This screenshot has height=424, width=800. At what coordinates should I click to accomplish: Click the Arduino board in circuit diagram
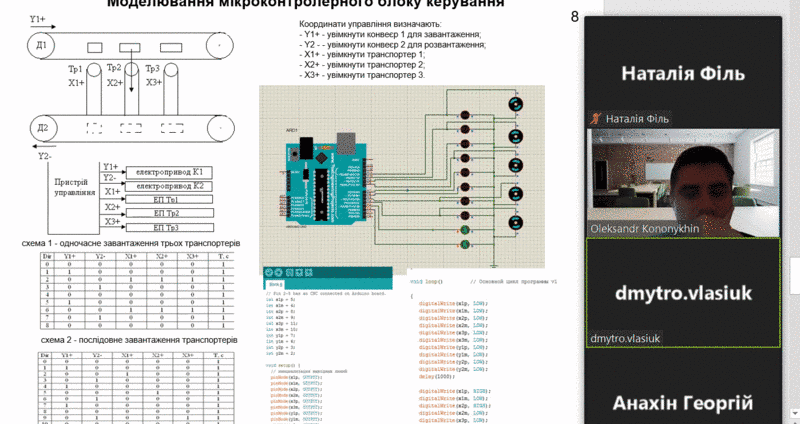click(x=327, y=181)
